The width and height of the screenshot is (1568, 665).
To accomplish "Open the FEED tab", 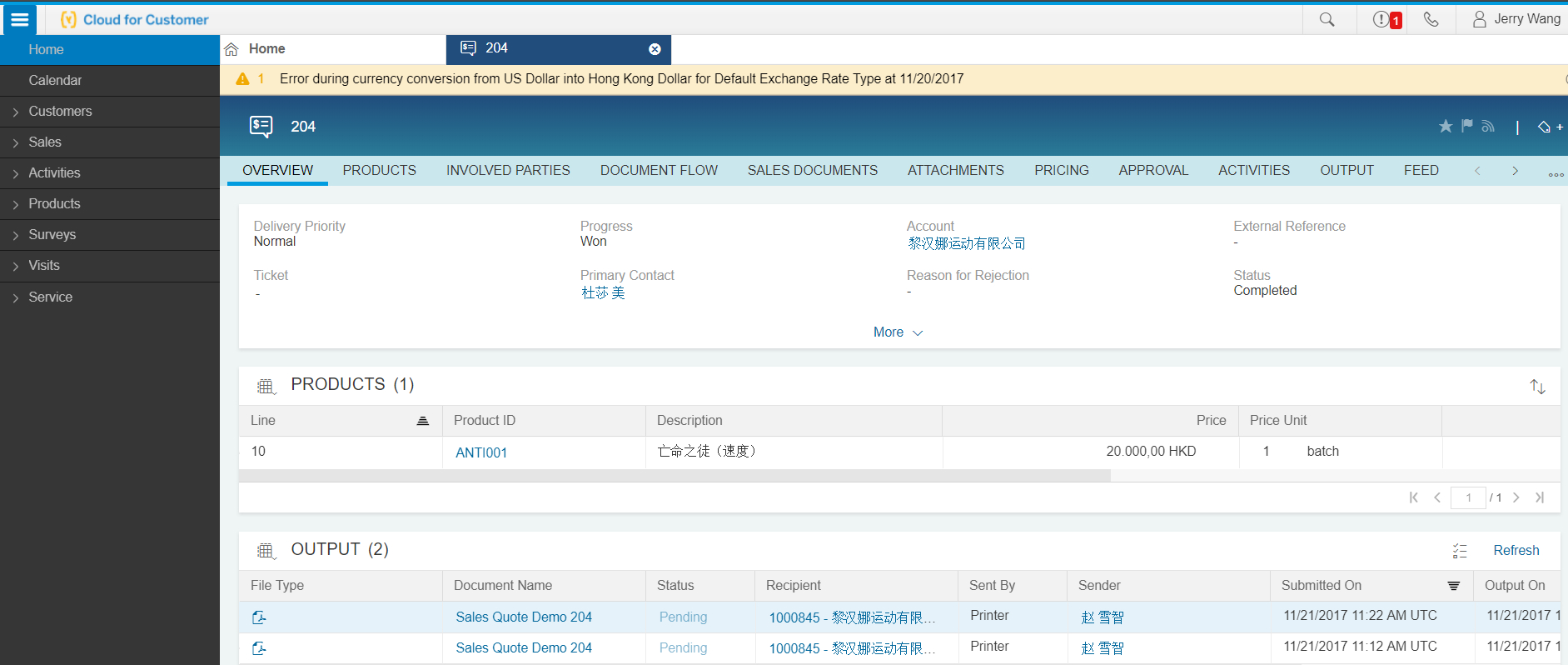I will [x=1421, y=170].
